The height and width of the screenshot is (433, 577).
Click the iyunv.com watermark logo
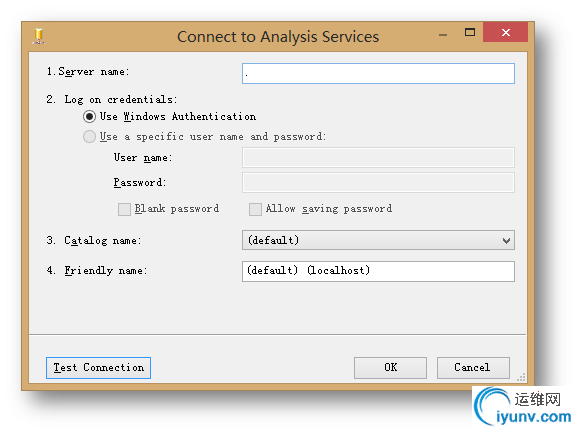pos(523,406)
